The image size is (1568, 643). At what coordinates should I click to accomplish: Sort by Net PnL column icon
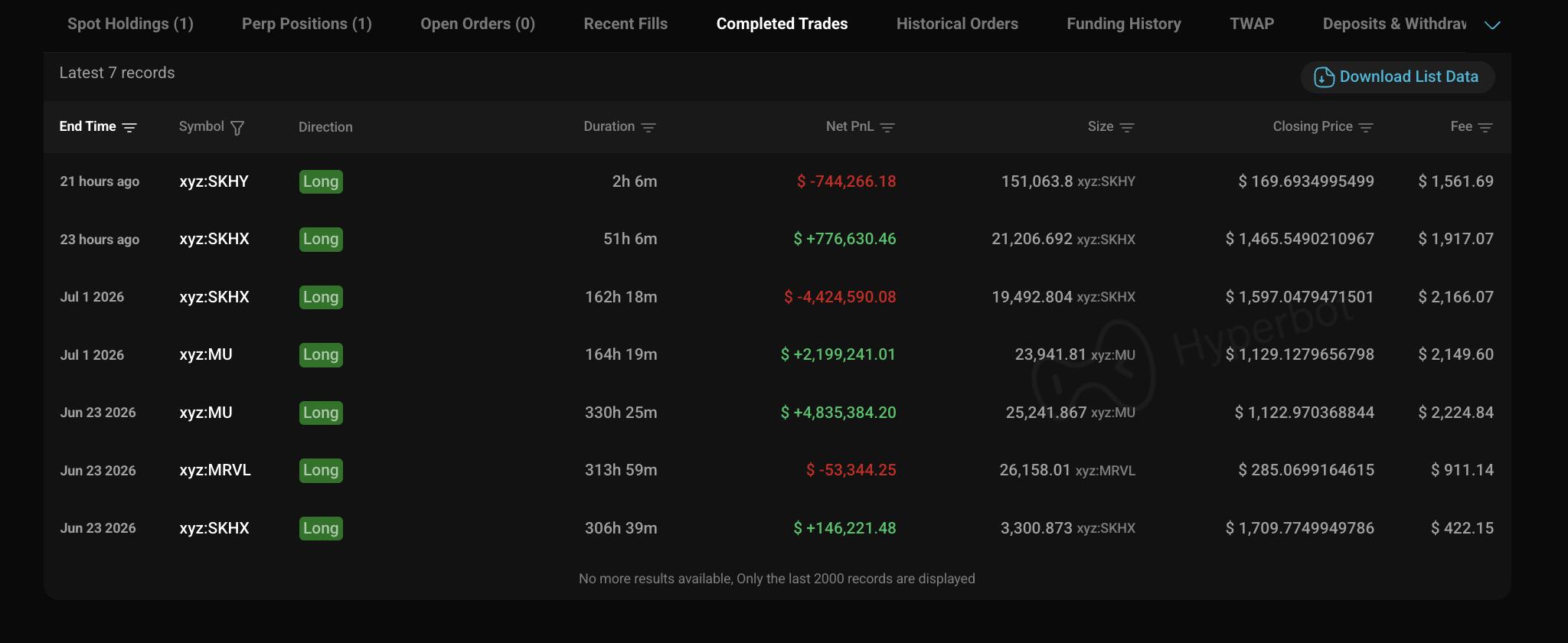coord(887,127)
